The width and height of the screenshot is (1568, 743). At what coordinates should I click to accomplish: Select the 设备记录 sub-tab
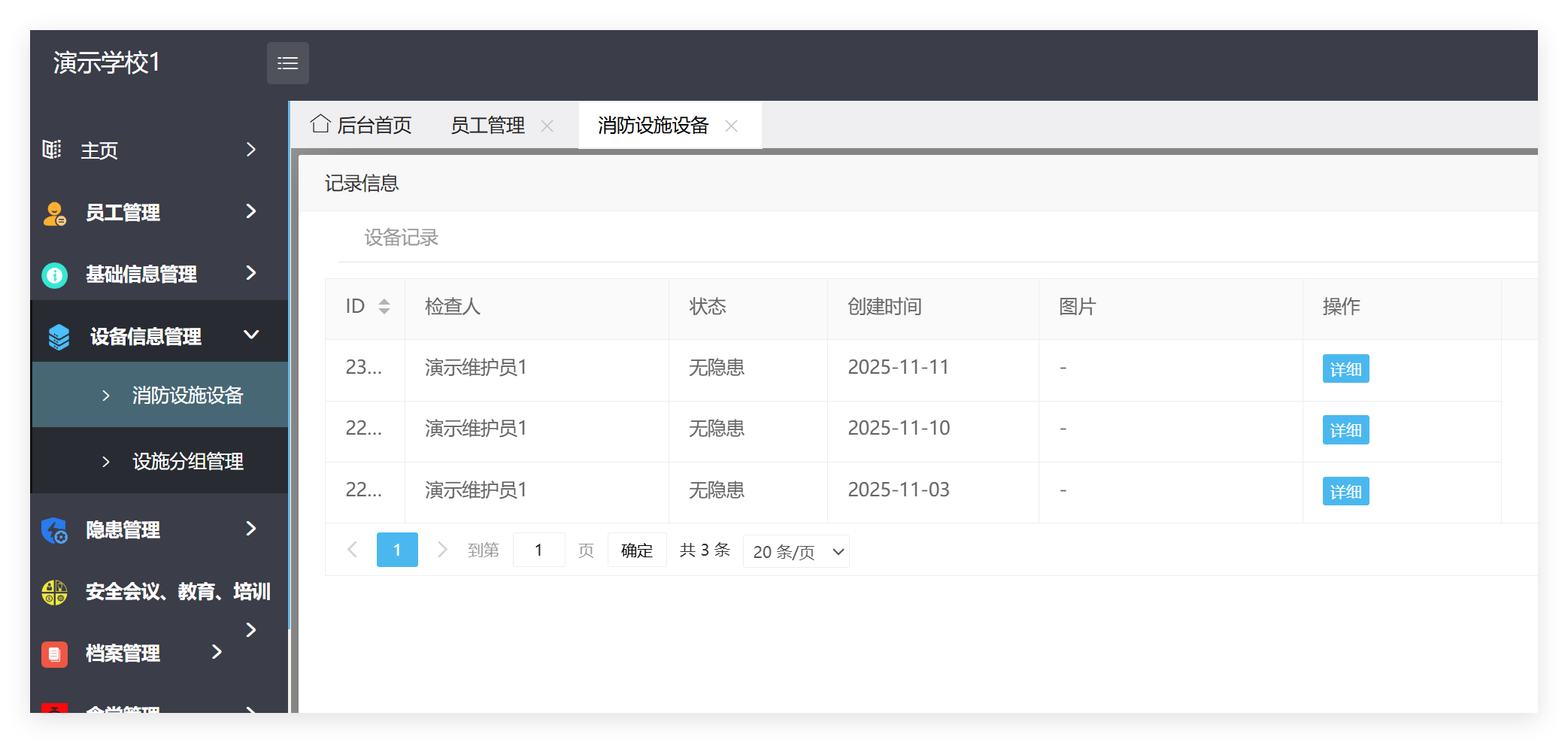click(x=402, y=238)
